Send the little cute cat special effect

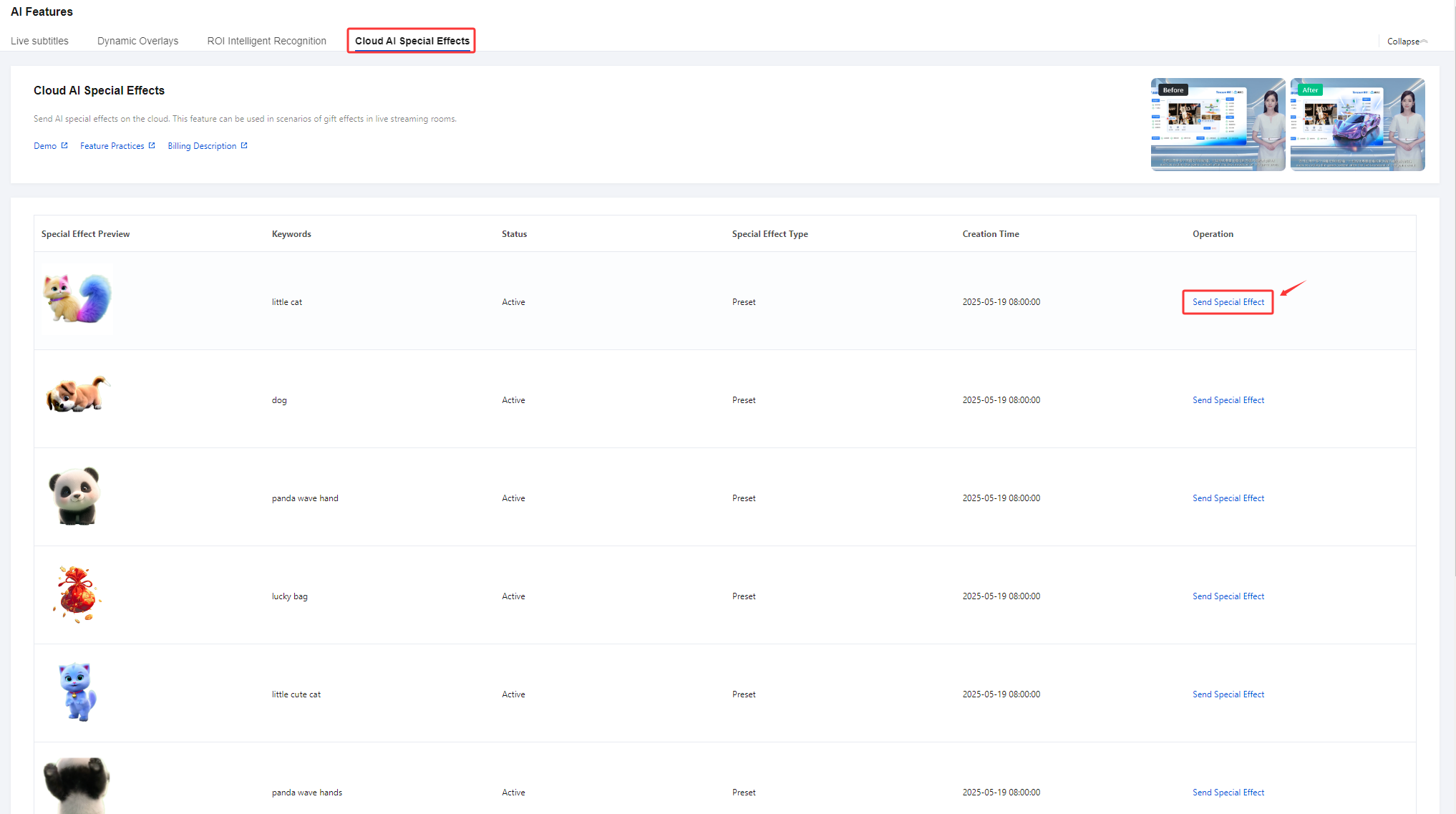click(x=1228, y=694)
